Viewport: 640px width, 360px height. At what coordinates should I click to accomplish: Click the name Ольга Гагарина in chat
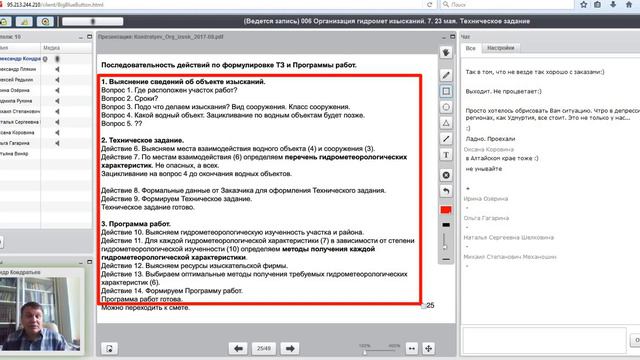[x=486, y=218]
